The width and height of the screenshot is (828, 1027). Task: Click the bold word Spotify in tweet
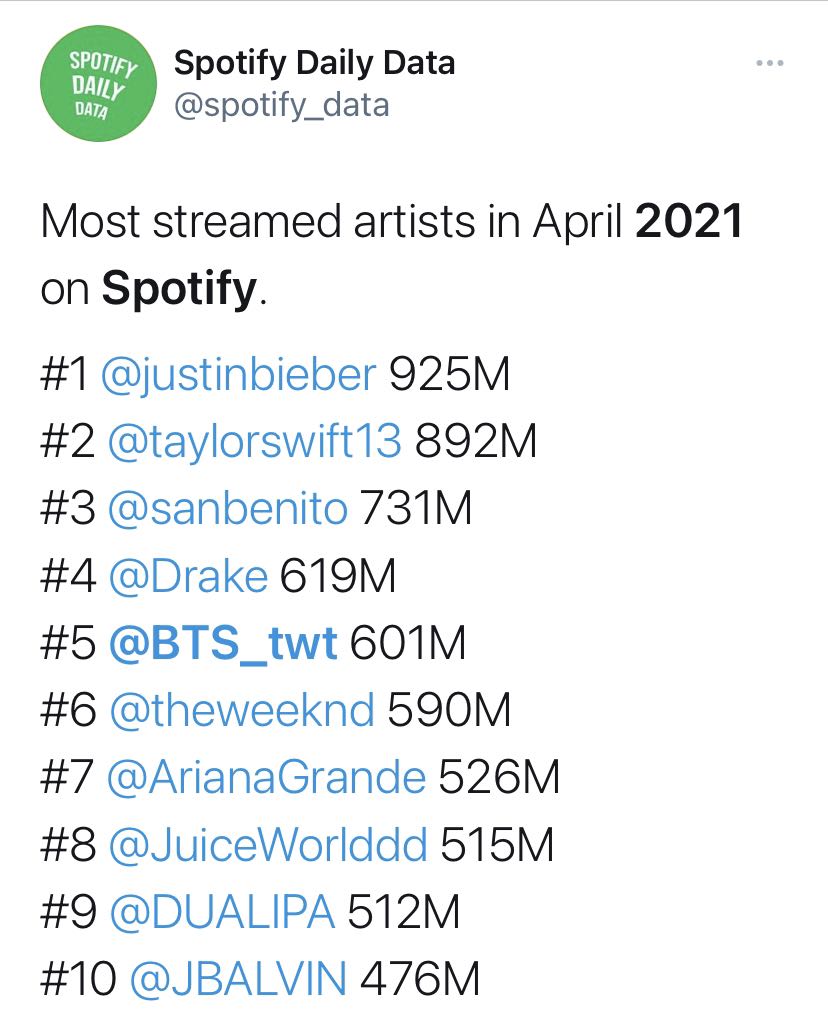coord(179,288)
